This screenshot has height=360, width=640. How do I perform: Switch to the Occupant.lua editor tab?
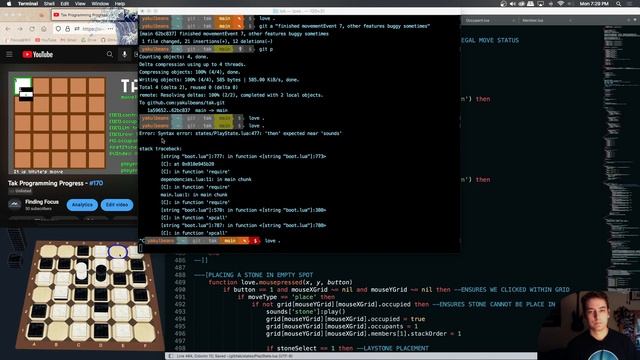pos(478,20)
